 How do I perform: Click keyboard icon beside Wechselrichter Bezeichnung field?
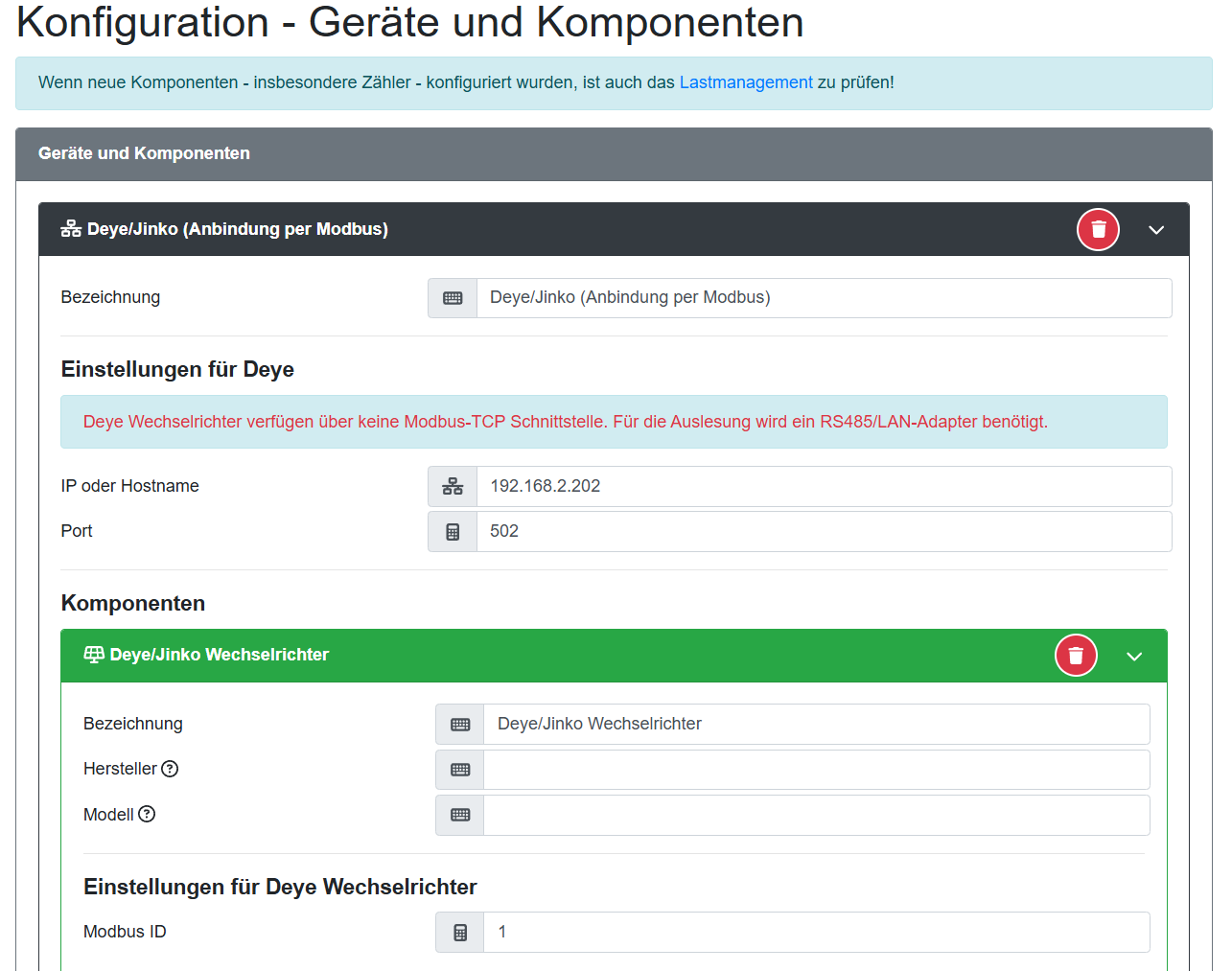[x=460, y=724]
